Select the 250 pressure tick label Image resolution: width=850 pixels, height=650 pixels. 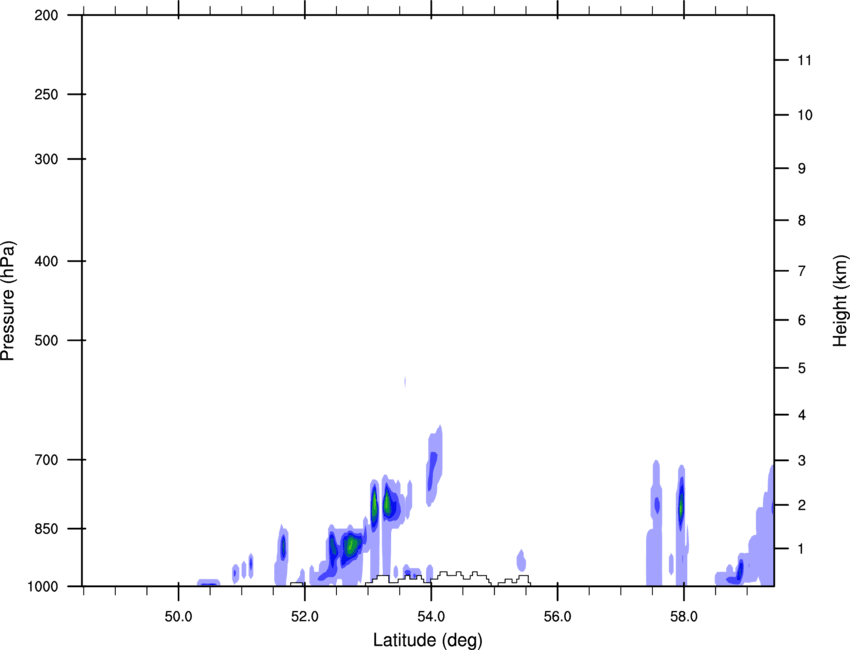point(46,94)
